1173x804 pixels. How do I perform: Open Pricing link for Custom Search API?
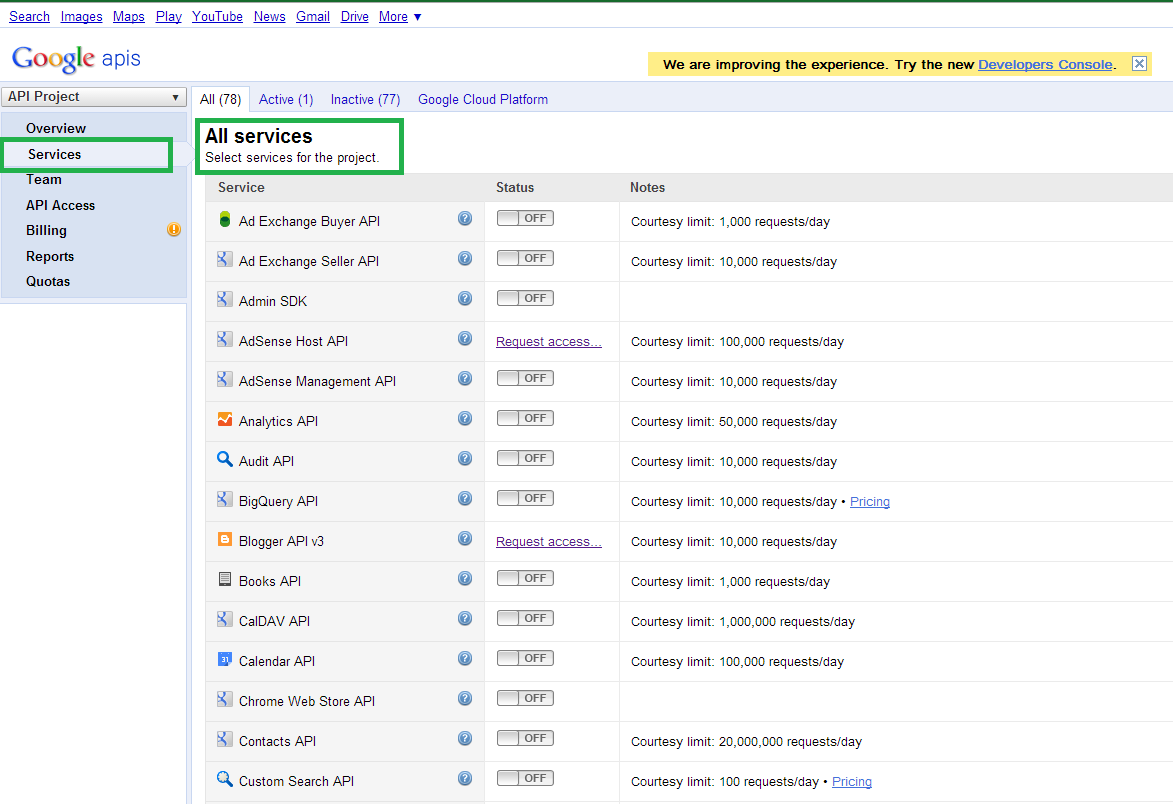[852, 782]
